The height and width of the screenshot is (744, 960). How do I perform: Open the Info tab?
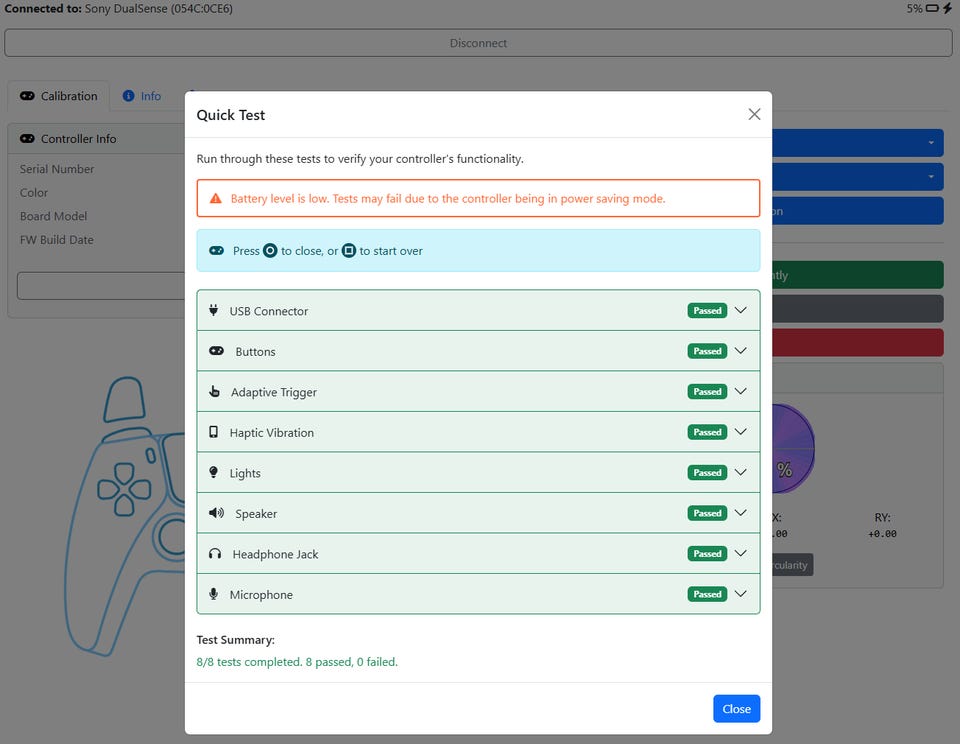142,96
